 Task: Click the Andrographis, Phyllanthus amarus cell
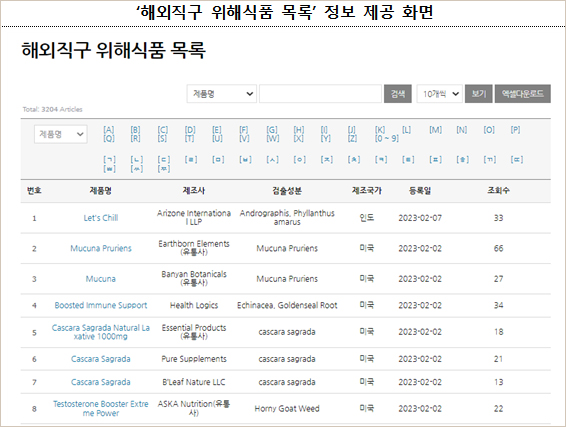[287, 218]
